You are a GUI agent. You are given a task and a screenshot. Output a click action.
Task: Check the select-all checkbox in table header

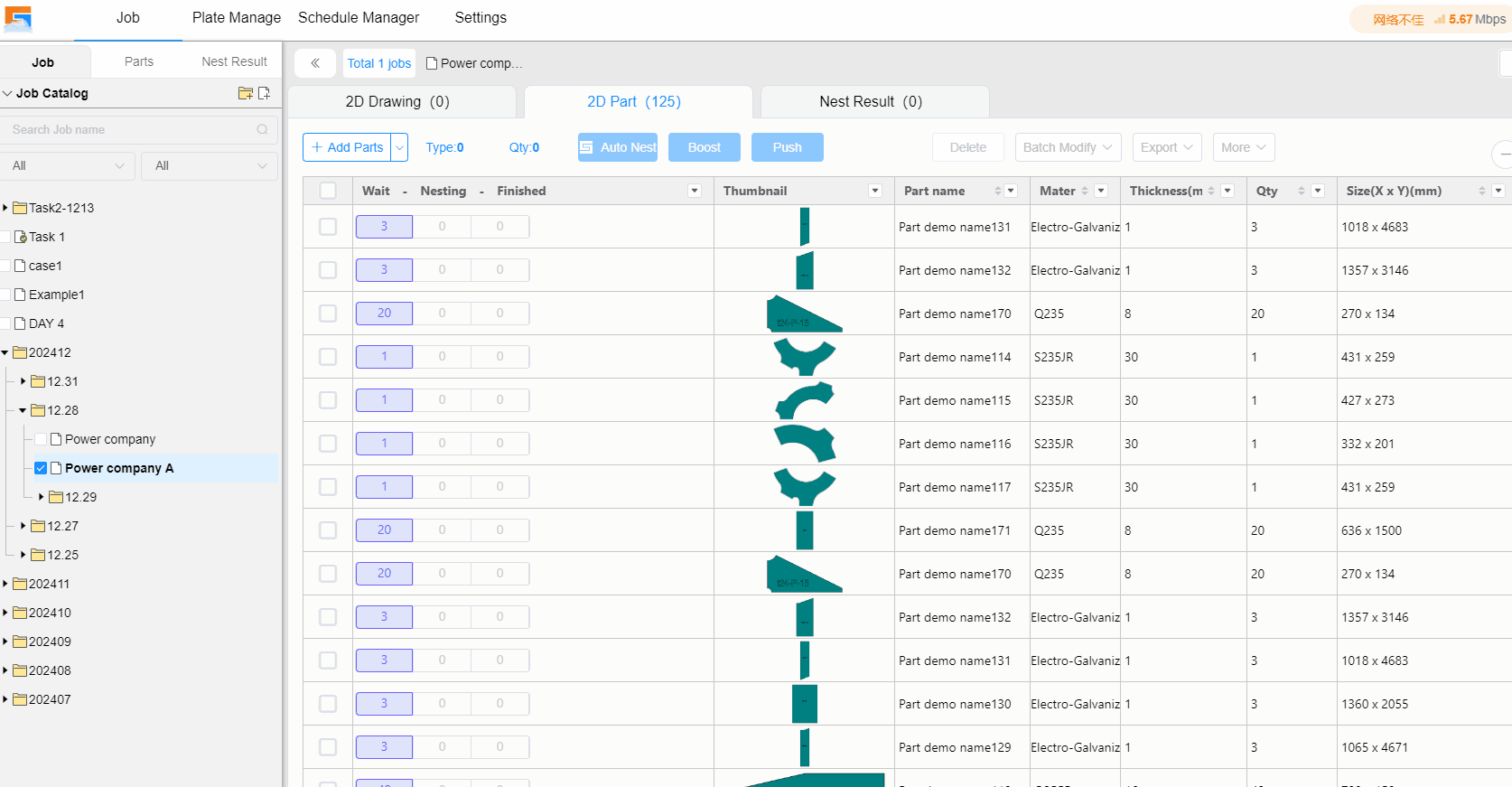click(x=328, y=191)
